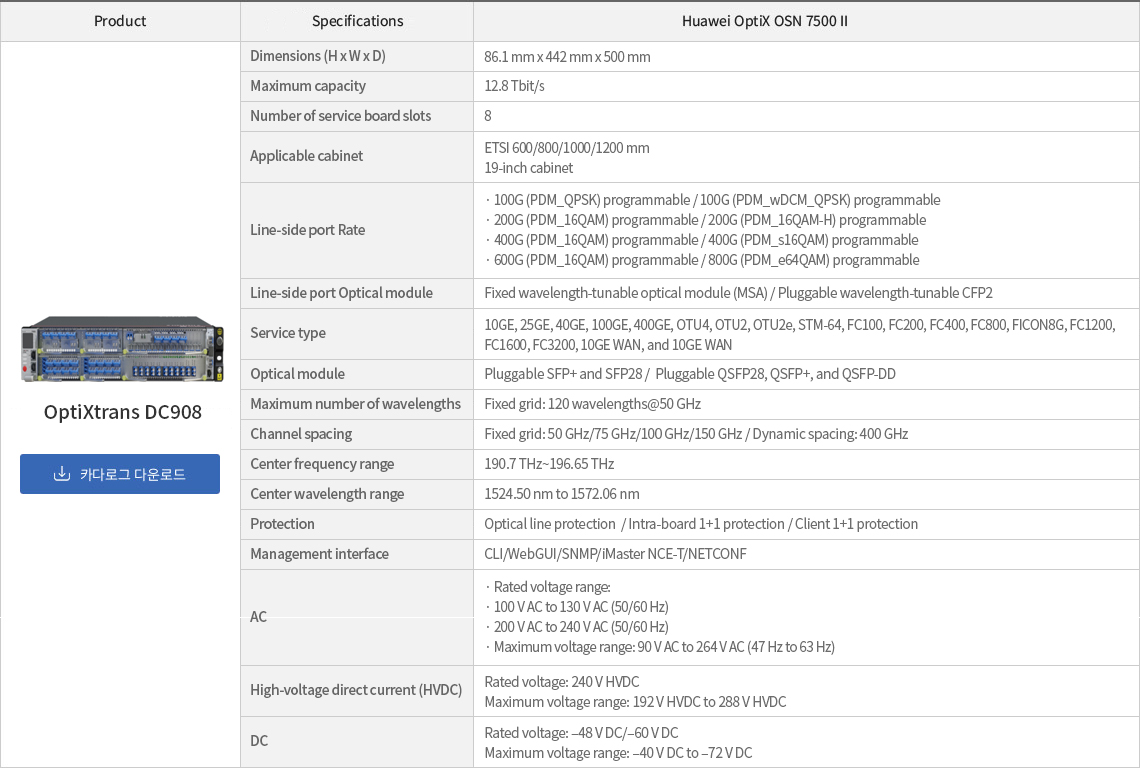1140x769 pixels.
Task: Select Pluggable SFP+ and SFP28 value
Action: point(563,374)
